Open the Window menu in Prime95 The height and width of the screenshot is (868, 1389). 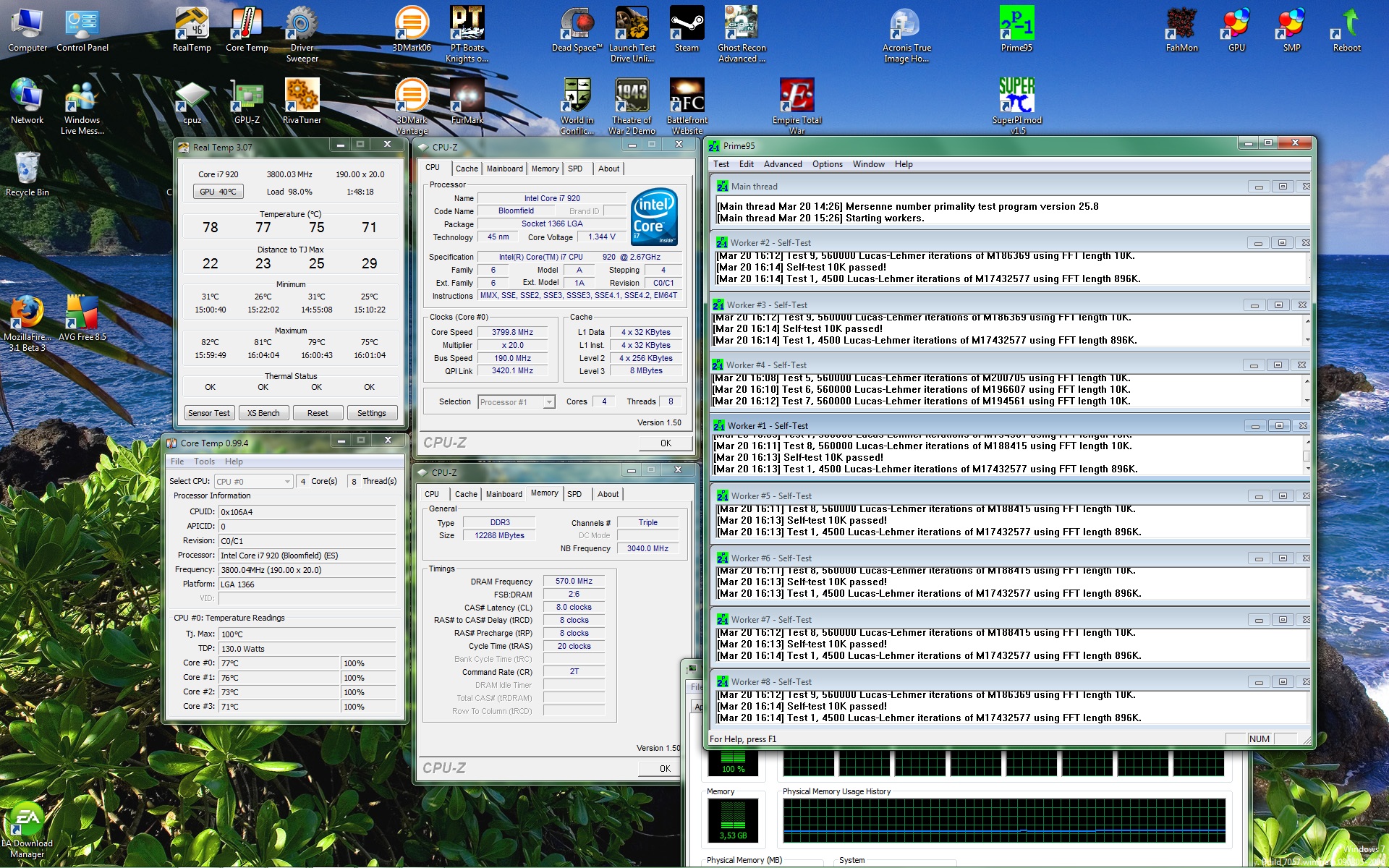pos(868,164)
